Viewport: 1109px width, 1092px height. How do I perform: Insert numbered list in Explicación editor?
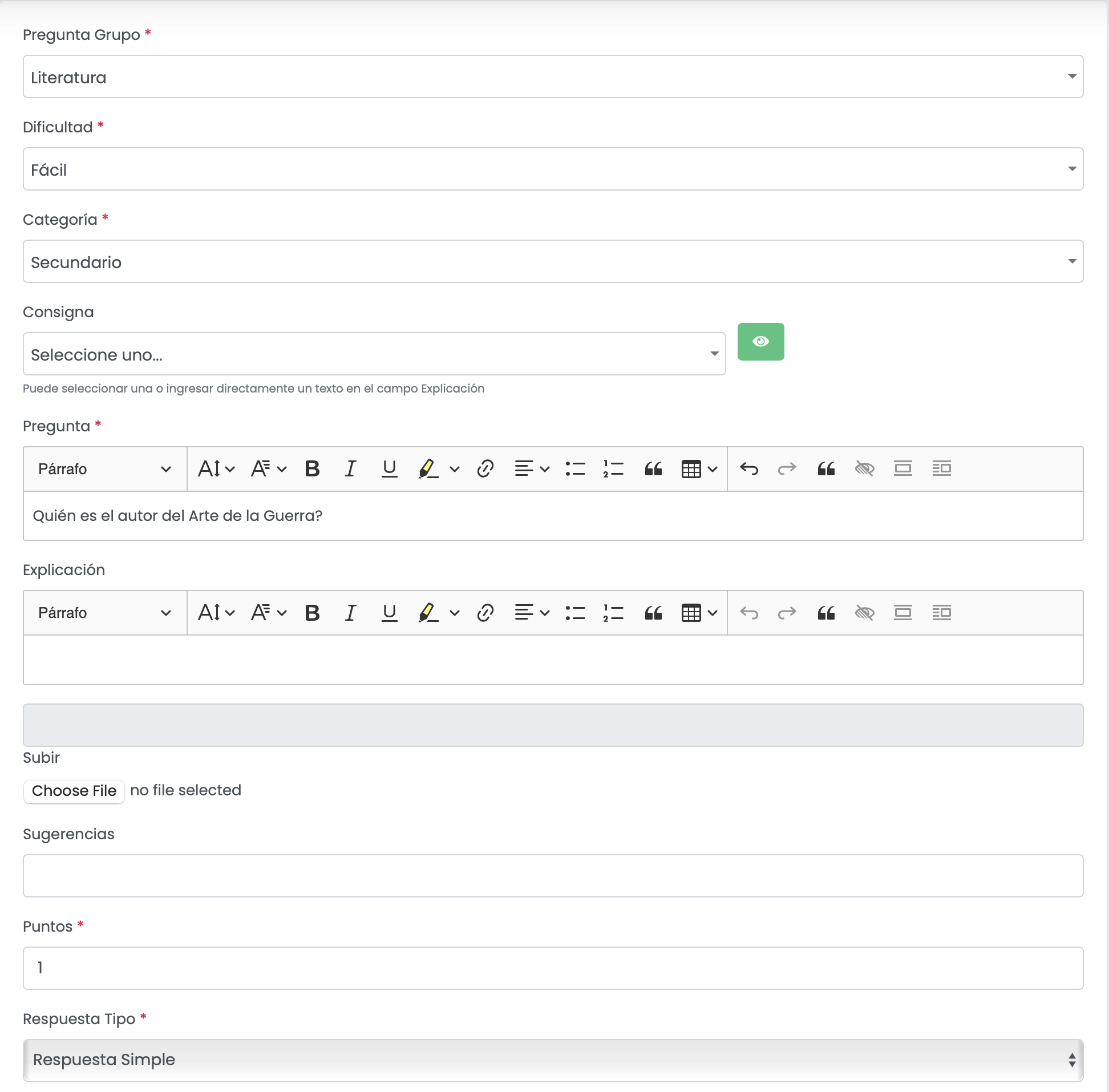(613, 613)
